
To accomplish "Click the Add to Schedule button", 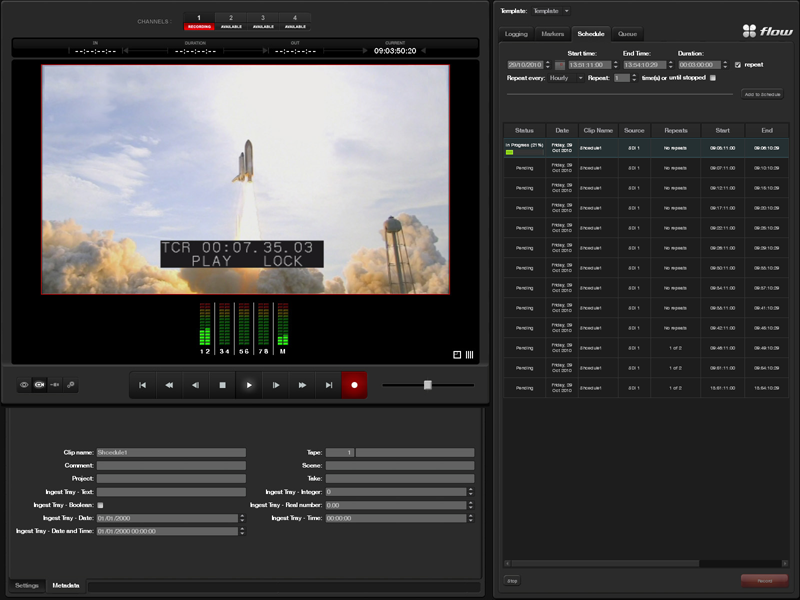I will pyautogui.click(x=762, y=94).
